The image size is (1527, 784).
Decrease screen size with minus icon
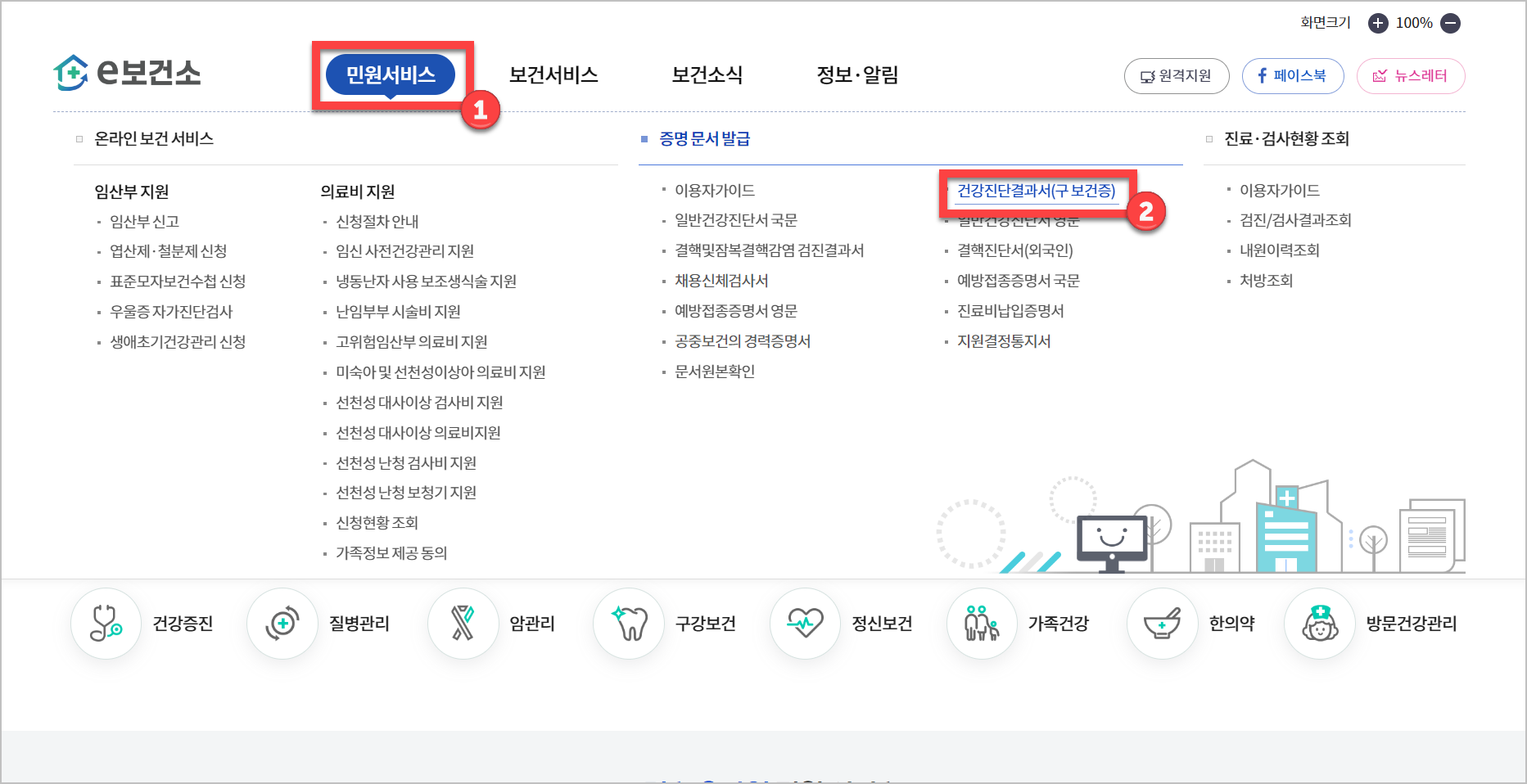point(1450,23)
